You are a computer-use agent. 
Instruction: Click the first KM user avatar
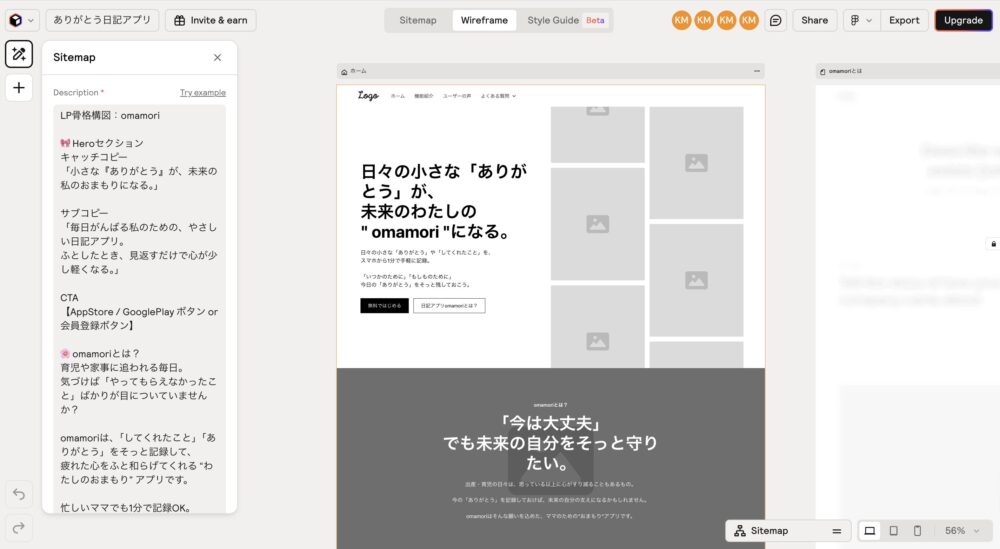681,20
